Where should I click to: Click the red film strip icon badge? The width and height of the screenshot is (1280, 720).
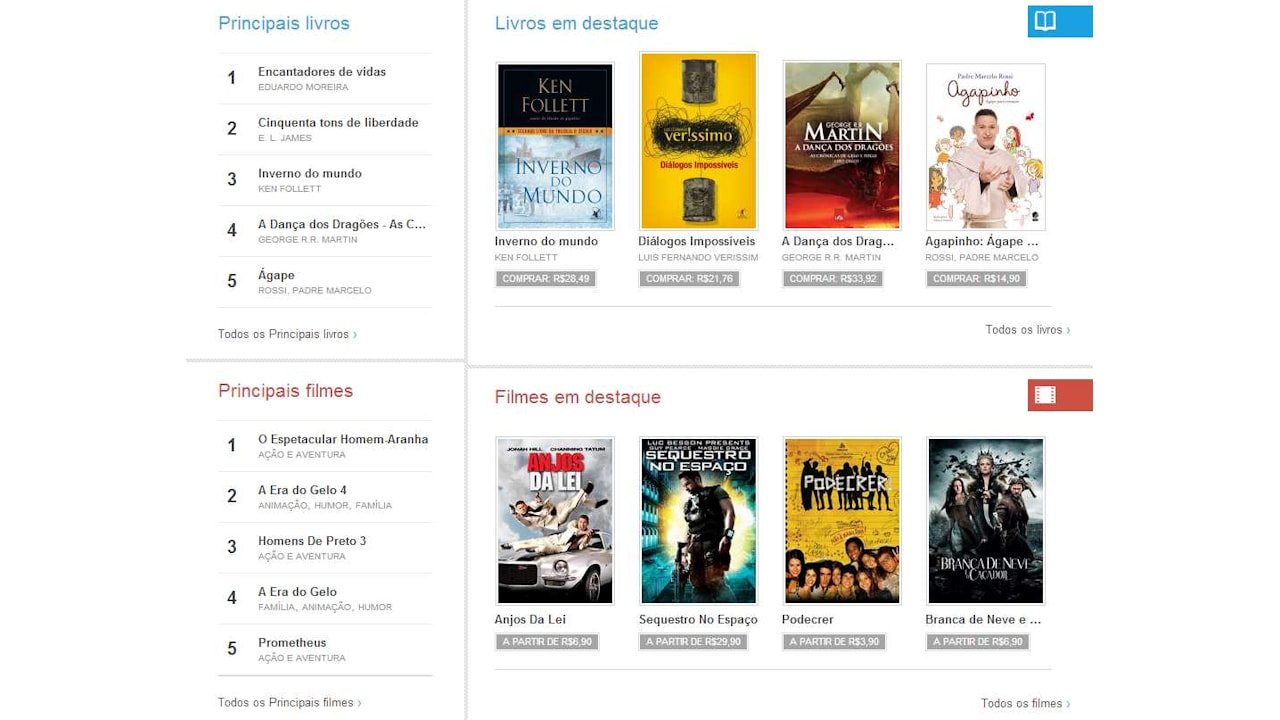[x=1060, y=395]
